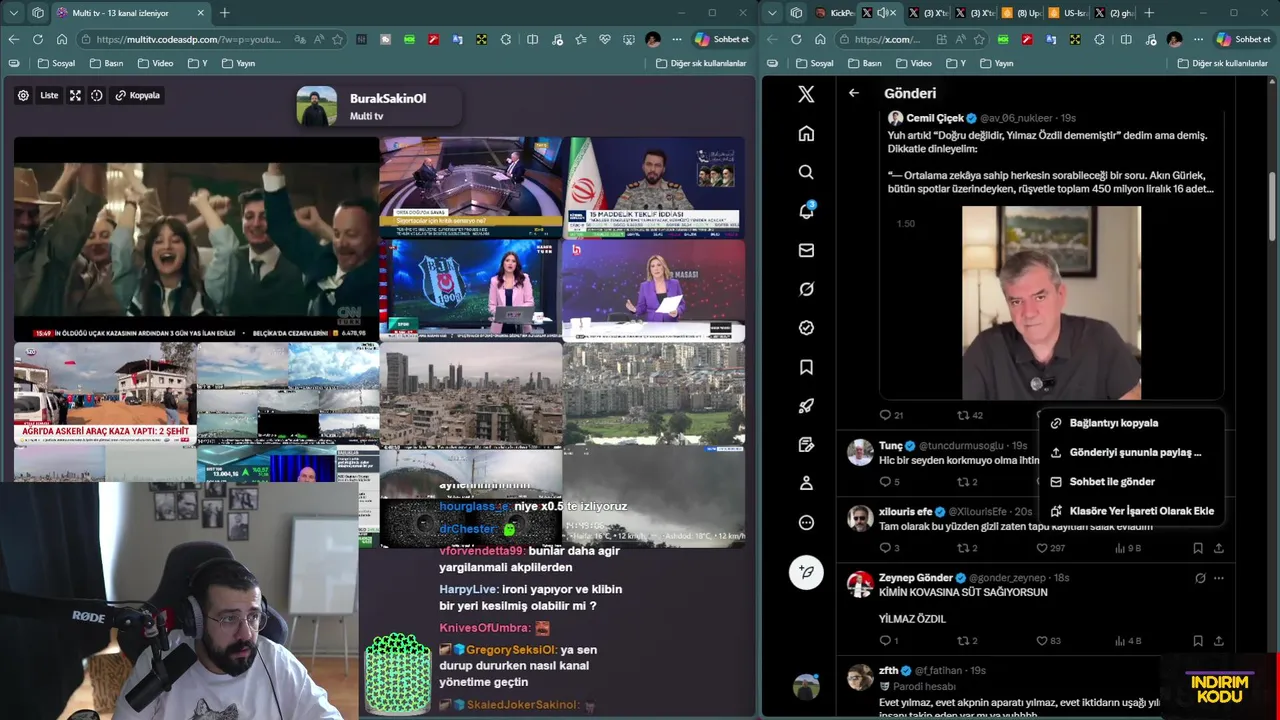This screenshot has width=1280, height=720.
Task: Open X search via magnifier icon
Action: coord(806,172)
